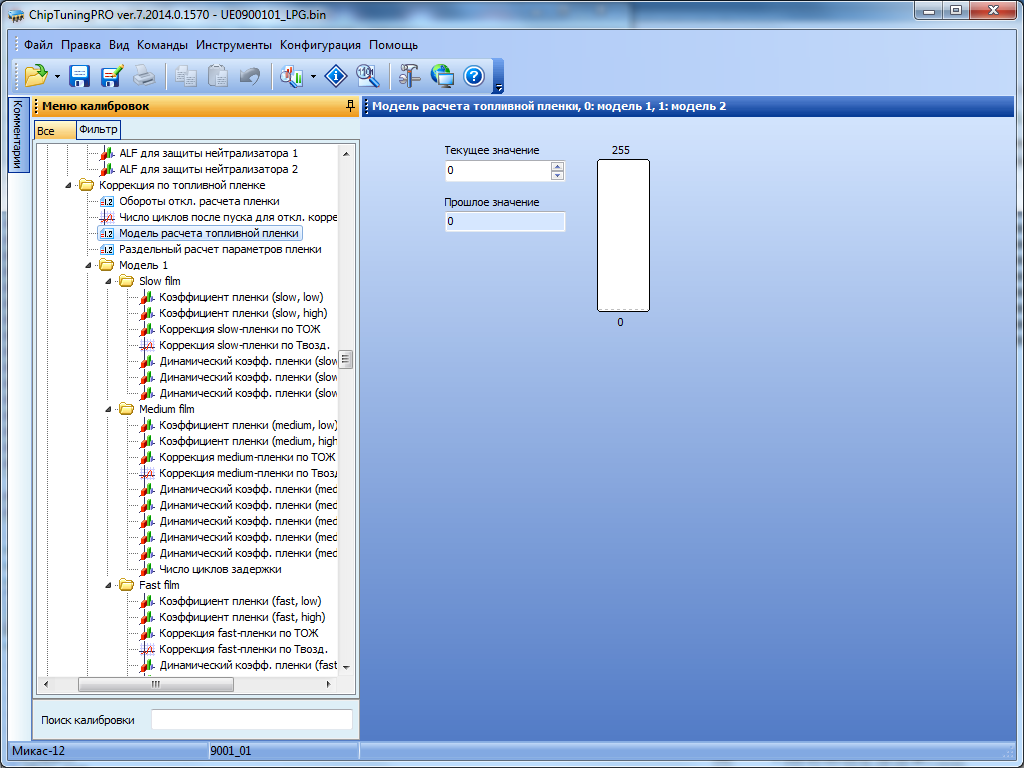Click the globe and monitor icon
This screenshot has width=1024, height=768.
click(442, 75)
